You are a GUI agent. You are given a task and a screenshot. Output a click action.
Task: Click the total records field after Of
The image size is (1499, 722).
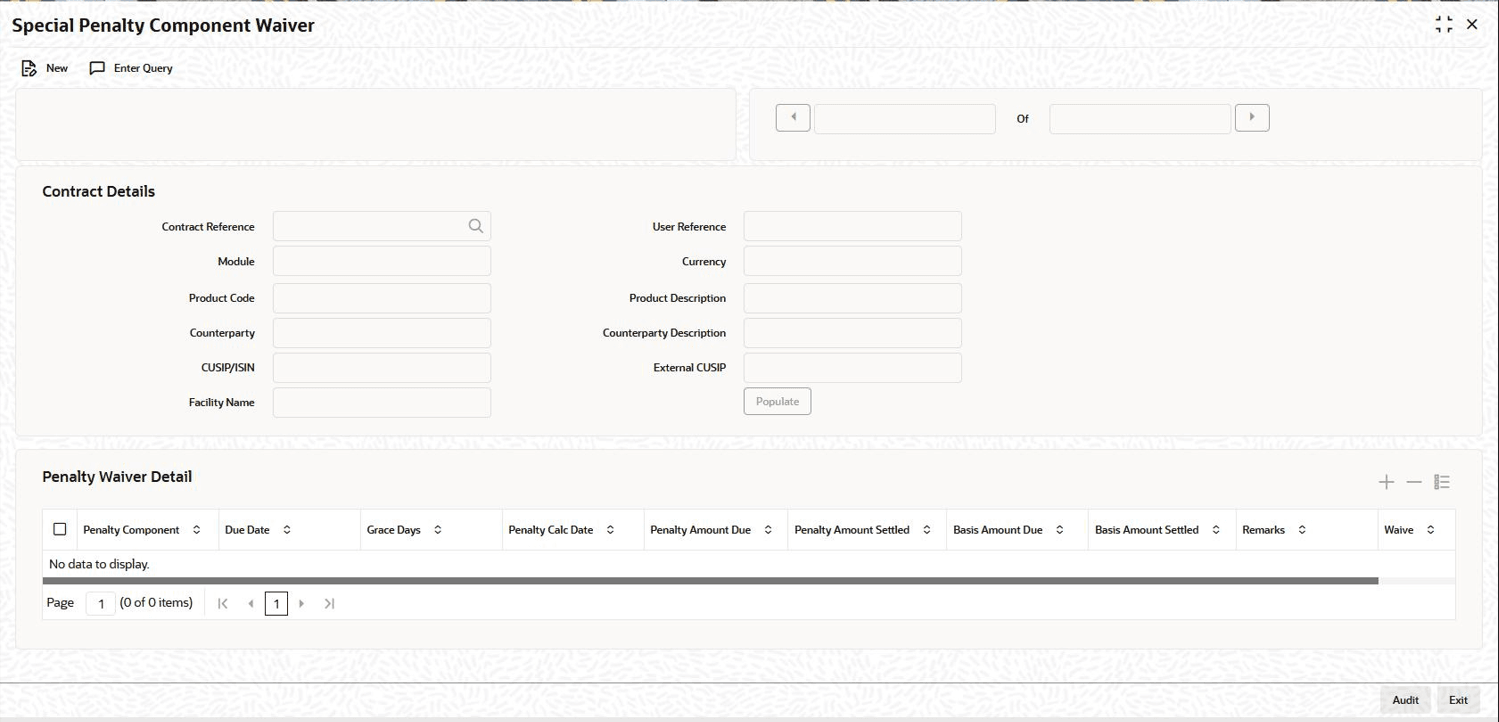(1140, 119)
